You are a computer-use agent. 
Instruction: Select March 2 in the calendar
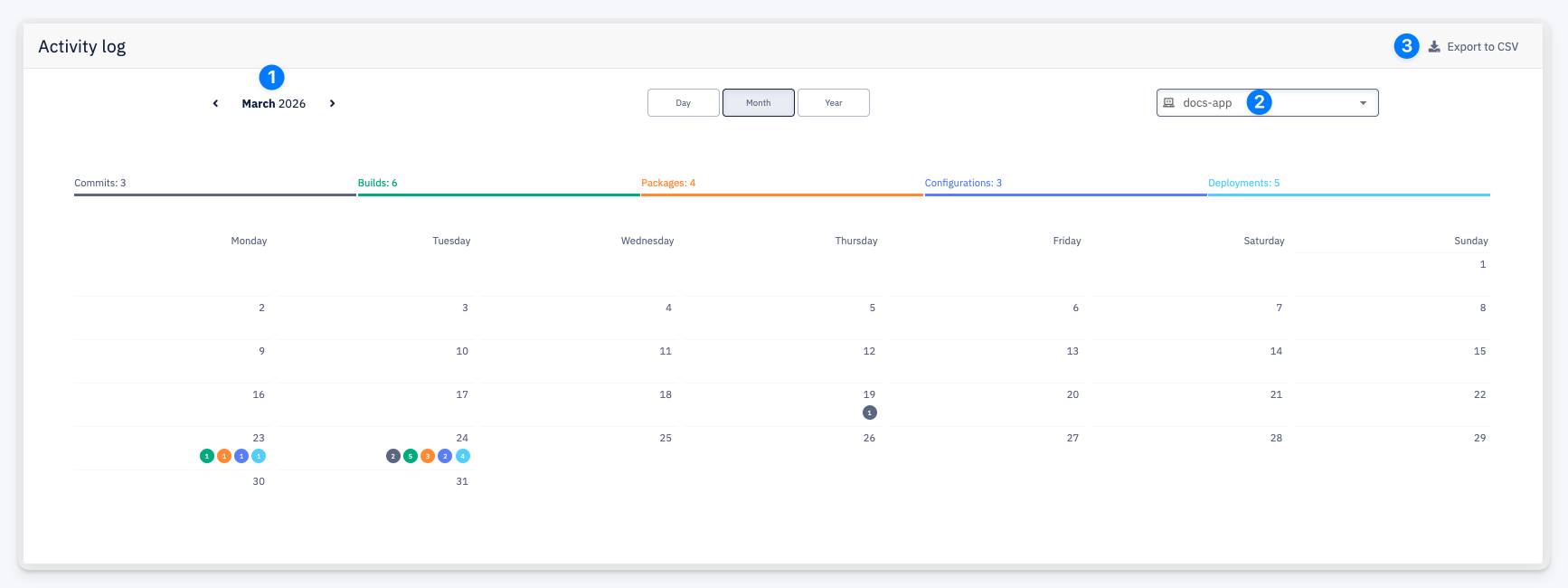click(262, 308)
